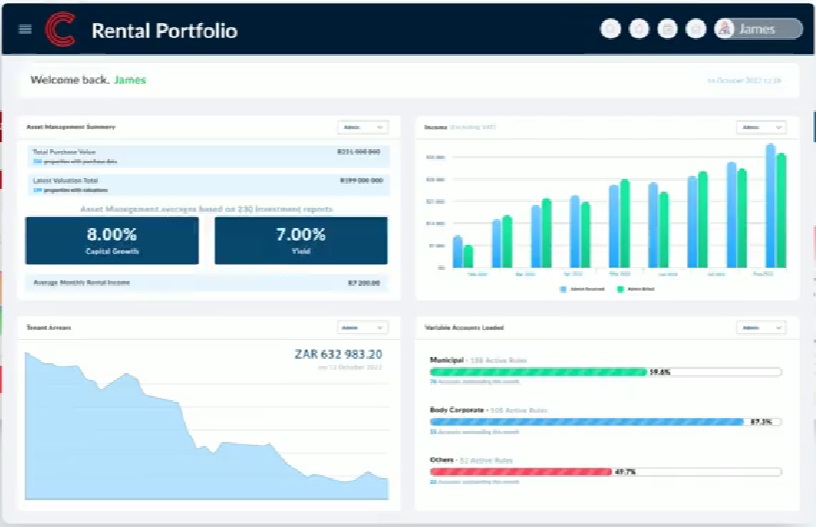Toggle the Admin Billed legend item

637,289
